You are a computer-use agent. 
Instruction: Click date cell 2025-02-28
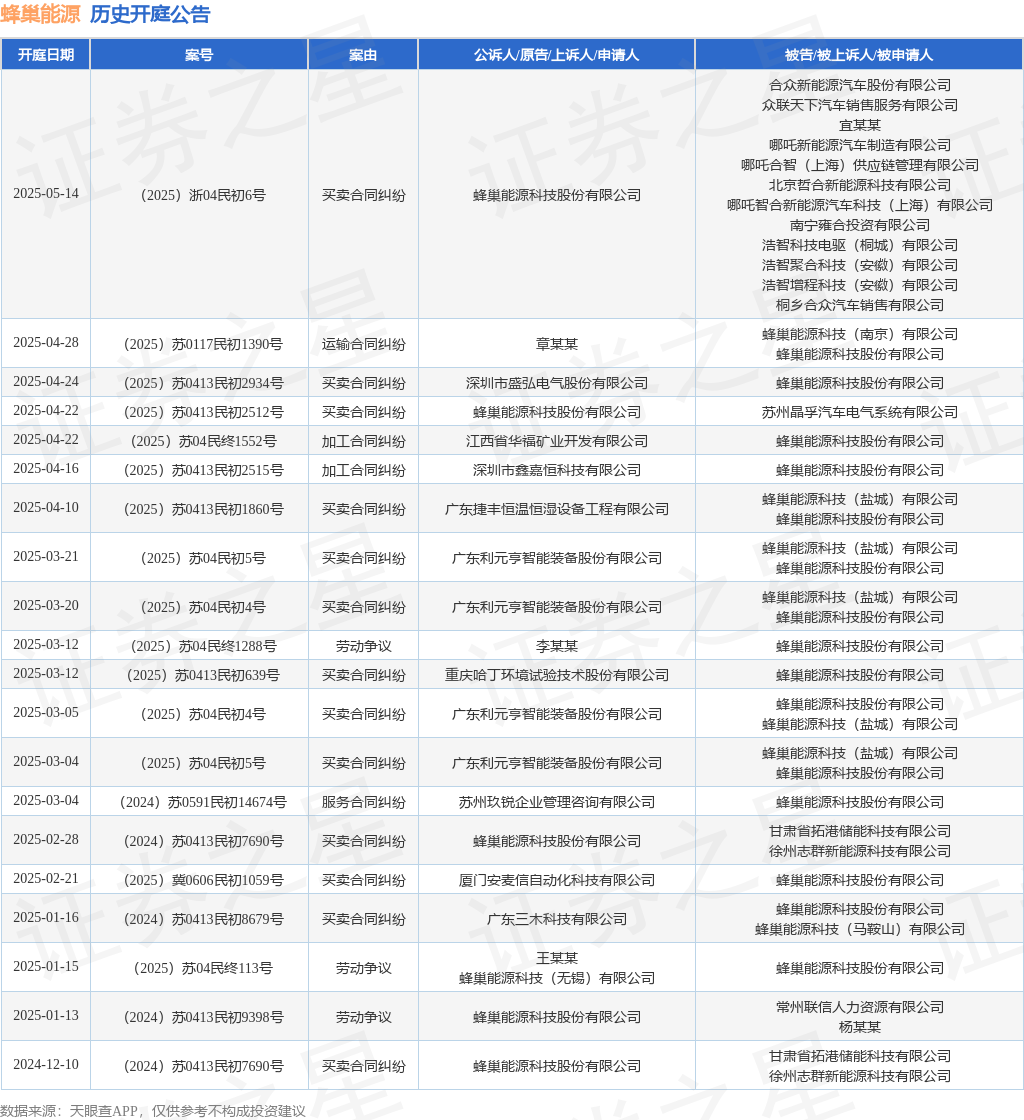coord(46,840)
